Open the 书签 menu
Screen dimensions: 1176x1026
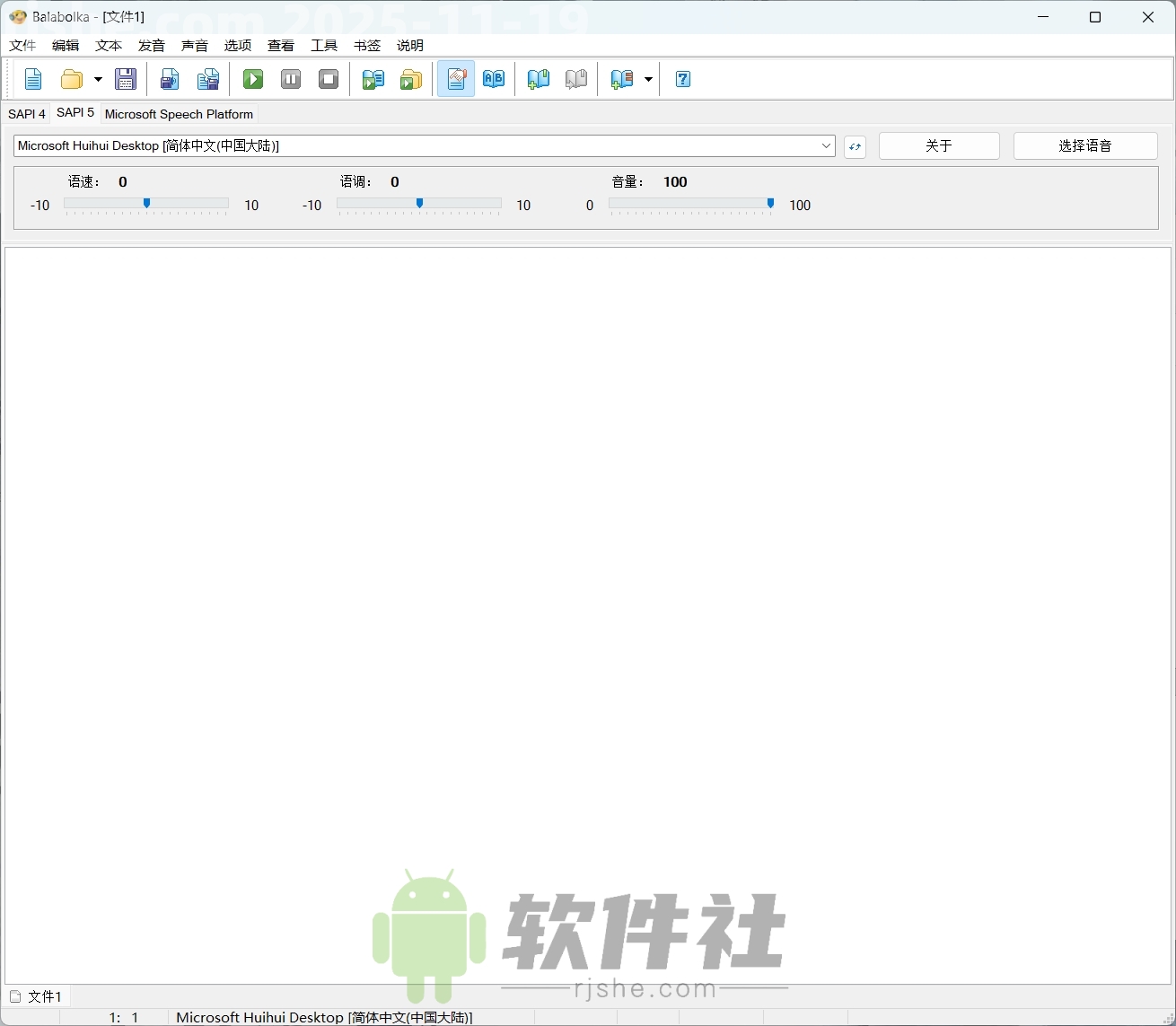[x=365, y=46]
